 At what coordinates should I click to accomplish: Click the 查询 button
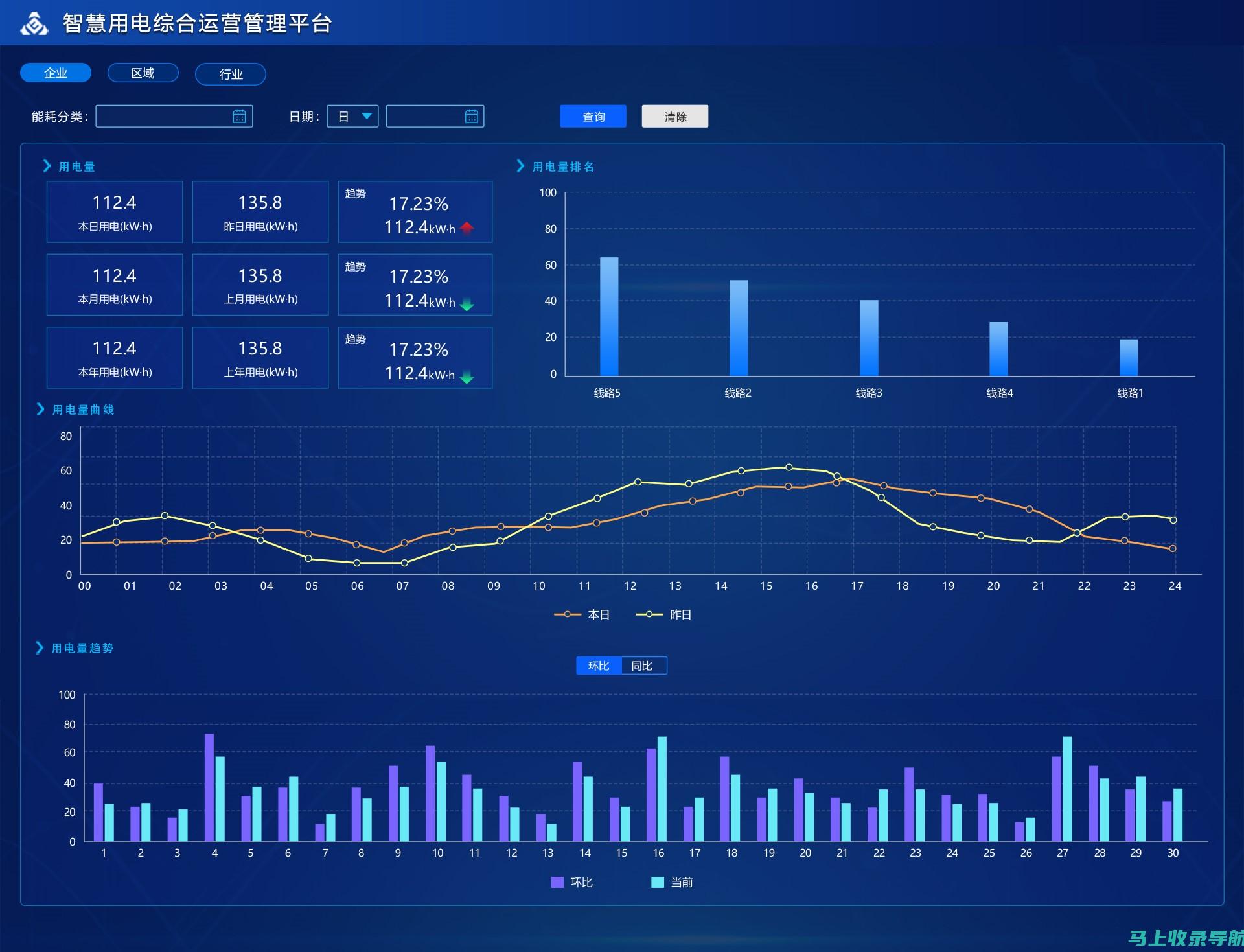pos(593,117)
